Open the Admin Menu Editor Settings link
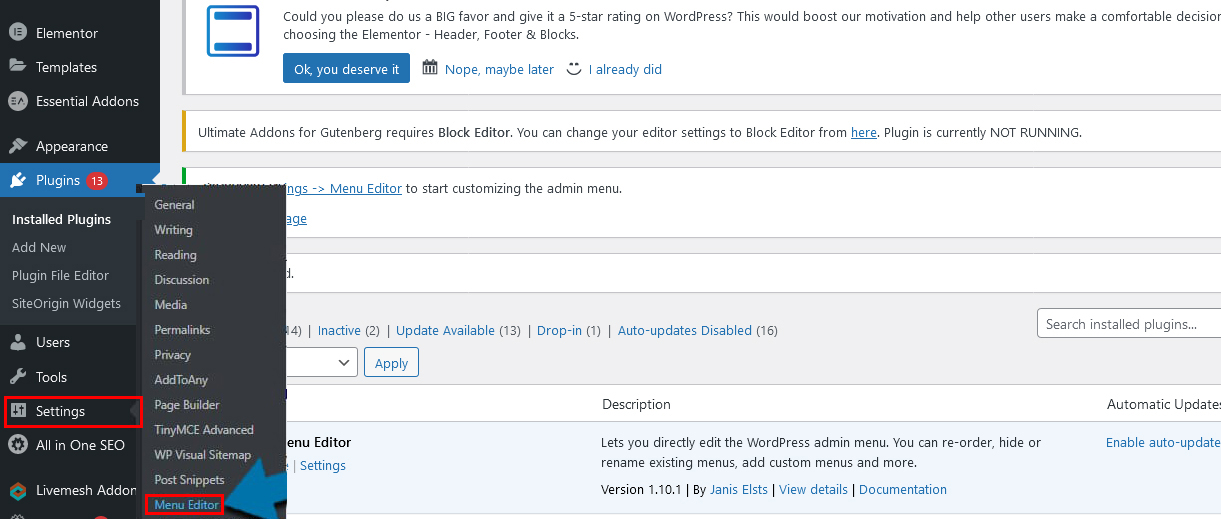Viewport: 1221px width, 519px height. click(x=323, y=465)
